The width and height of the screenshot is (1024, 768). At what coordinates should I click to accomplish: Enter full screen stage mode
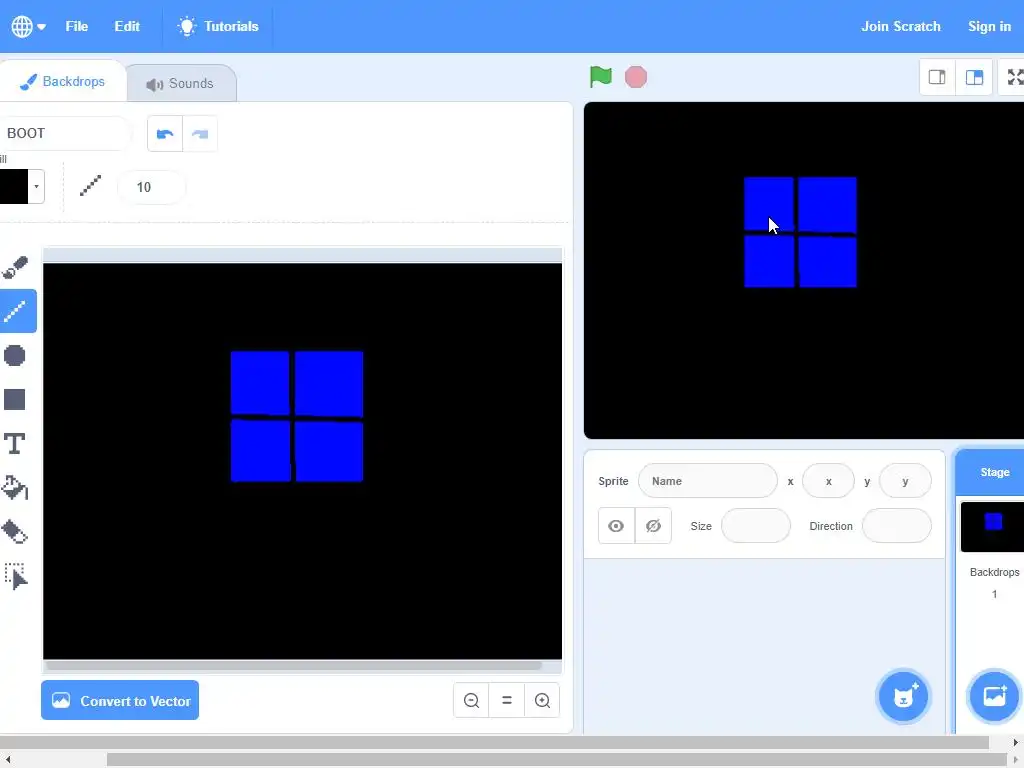(x=1014, y=77)
